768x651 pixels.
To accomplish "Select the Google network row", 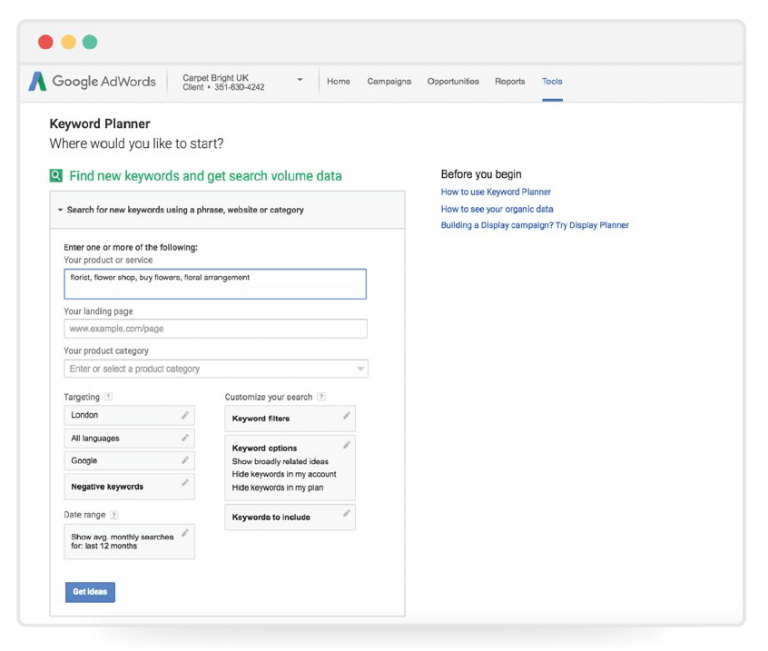I will 129,460.
